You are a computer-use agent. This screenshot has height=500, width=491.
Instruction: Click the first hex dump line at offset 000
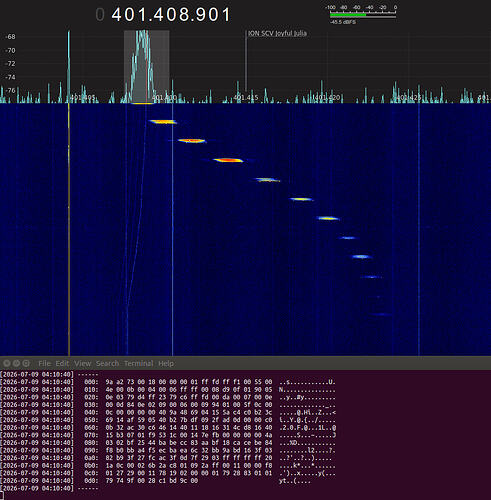point(168,382)
